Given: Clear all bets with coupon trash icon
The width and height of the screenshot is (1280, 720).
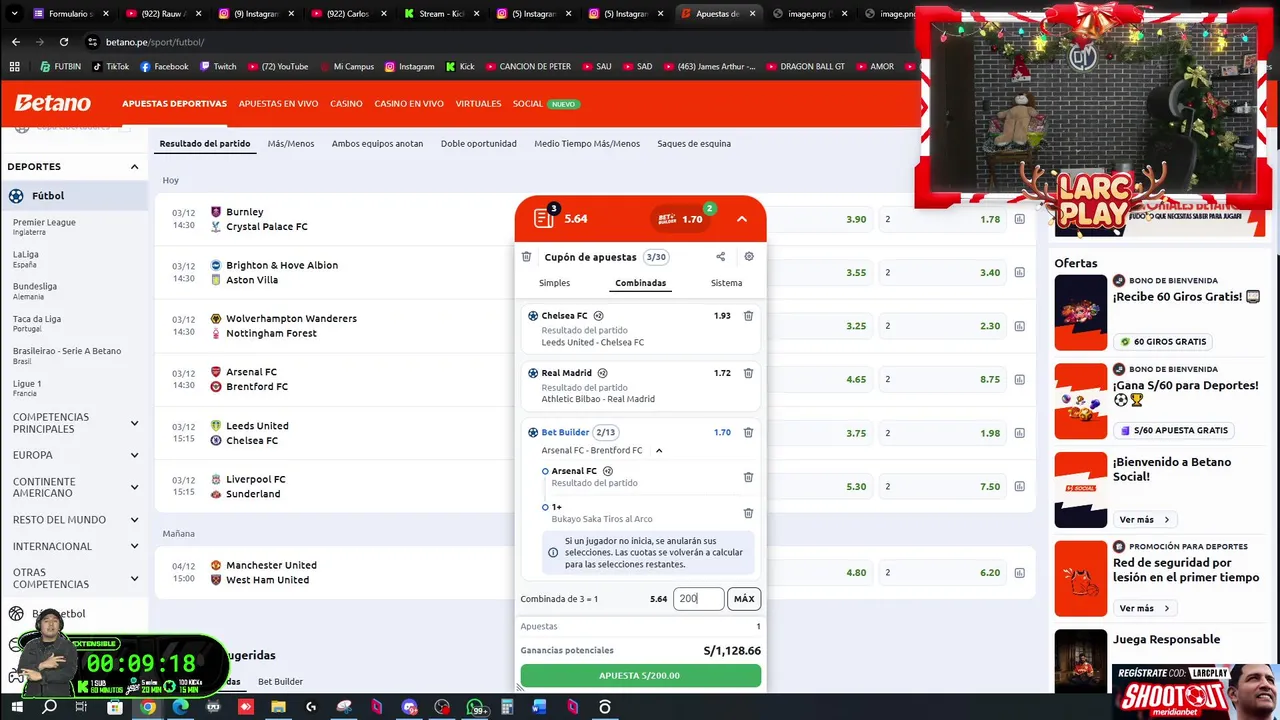Looking at the screenshot, I should coord(527,257).
